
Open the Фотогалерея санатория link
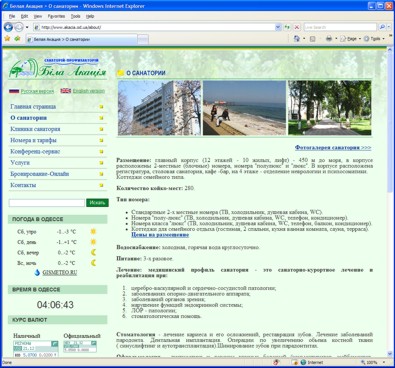point(333,148)
